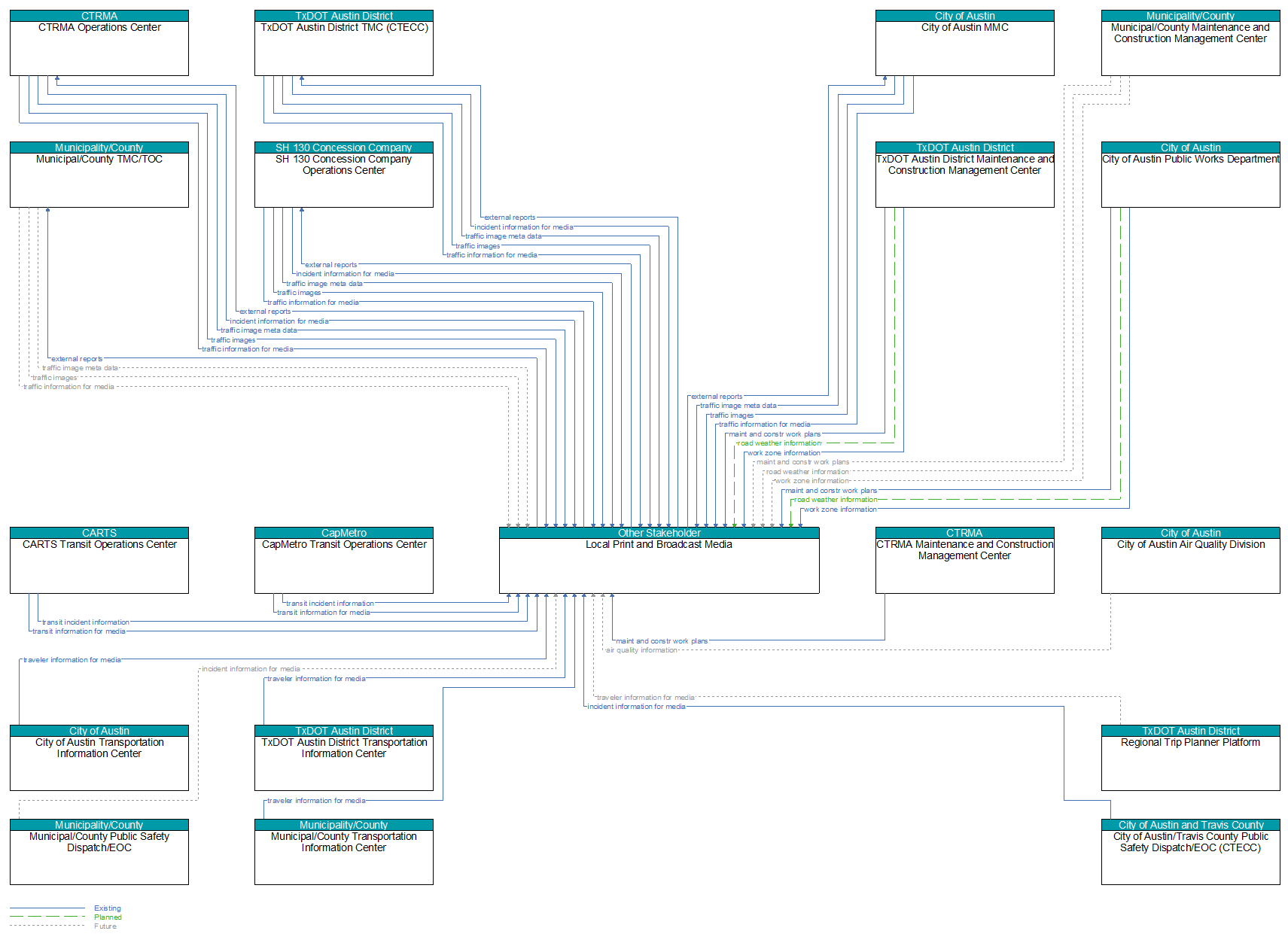Click 'air quality information' flow label
The height and width of the screenshot is (940, 1288).
[x=641, y=650]
